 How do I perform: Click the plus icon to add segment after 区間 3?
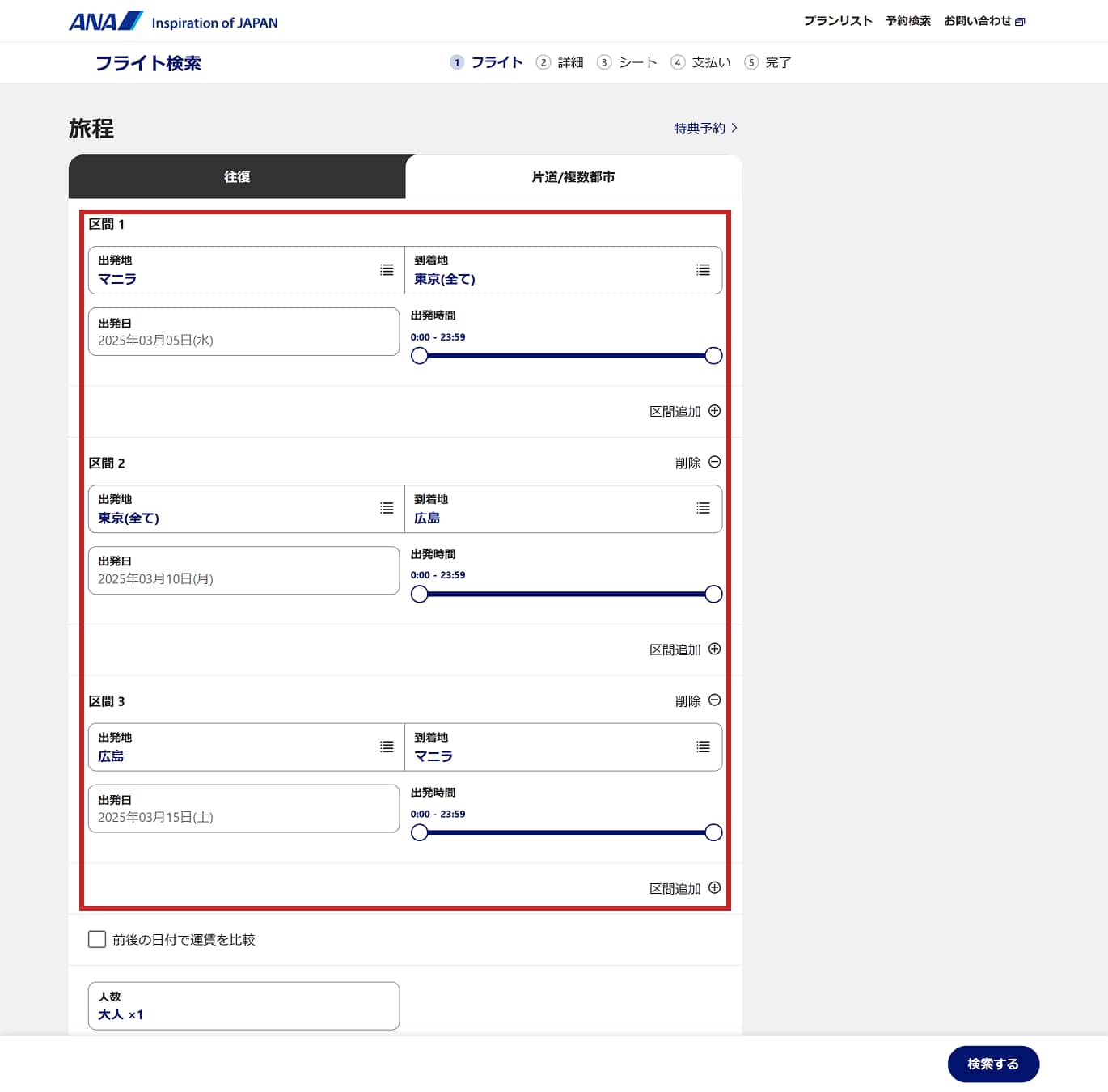714,887
